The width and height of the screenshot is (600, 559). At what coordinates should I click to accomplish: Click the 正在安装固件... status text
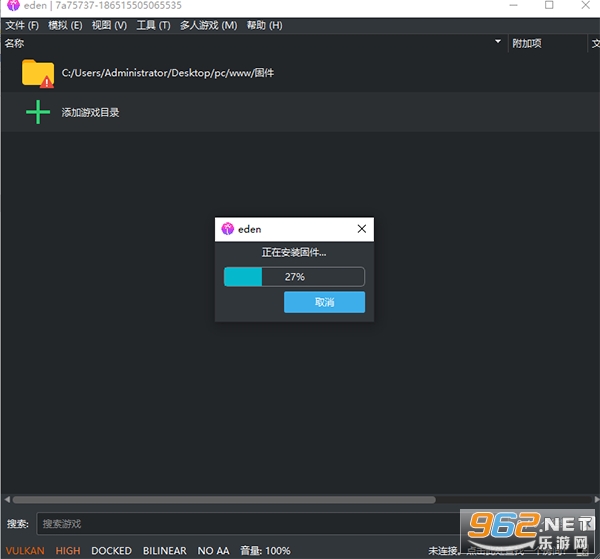294,252
